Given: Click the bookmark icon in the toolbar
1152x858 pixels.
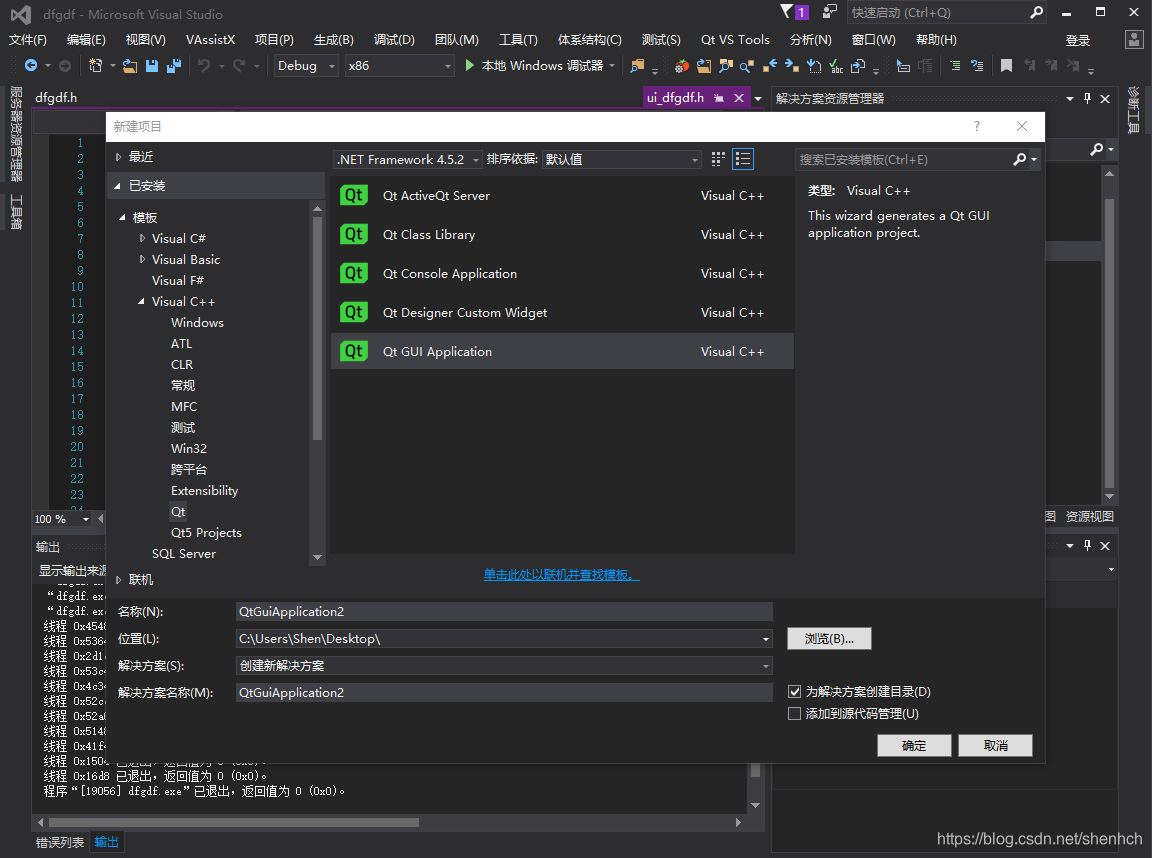Looking at the screenshot, I should [1007, 65].
